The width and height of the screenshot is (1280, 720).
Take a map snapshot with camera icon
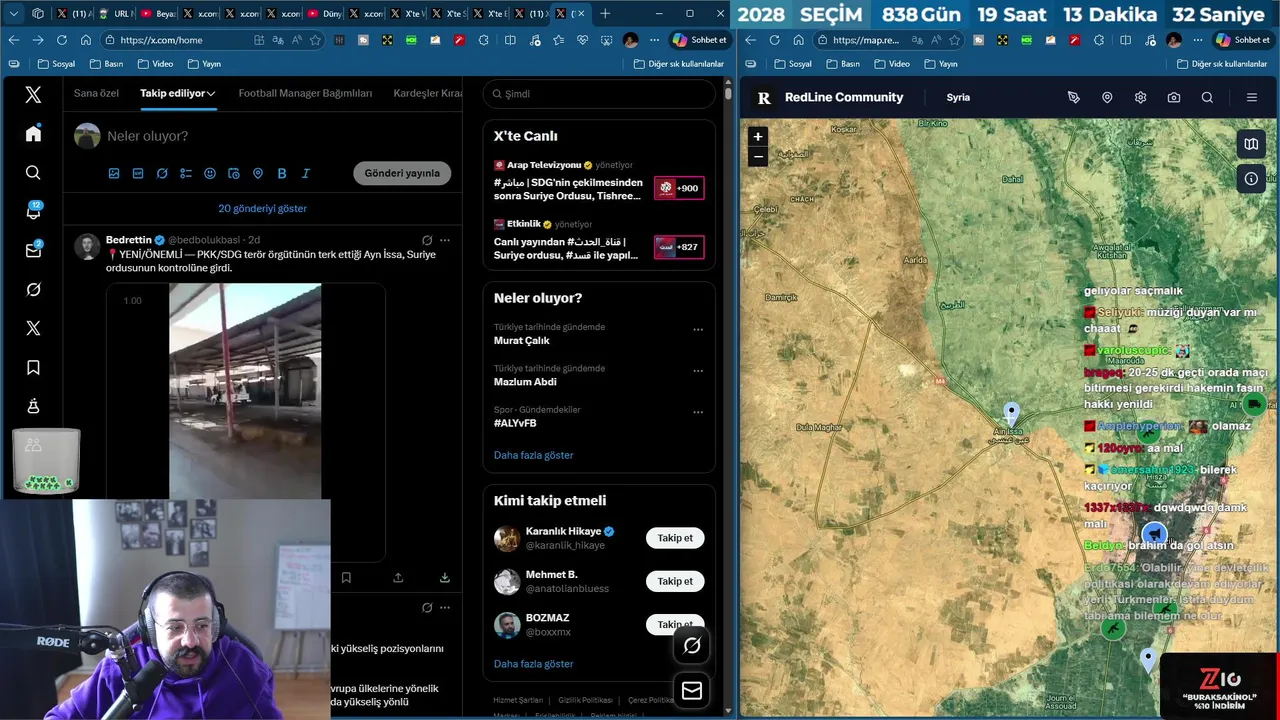(1174, 97)
